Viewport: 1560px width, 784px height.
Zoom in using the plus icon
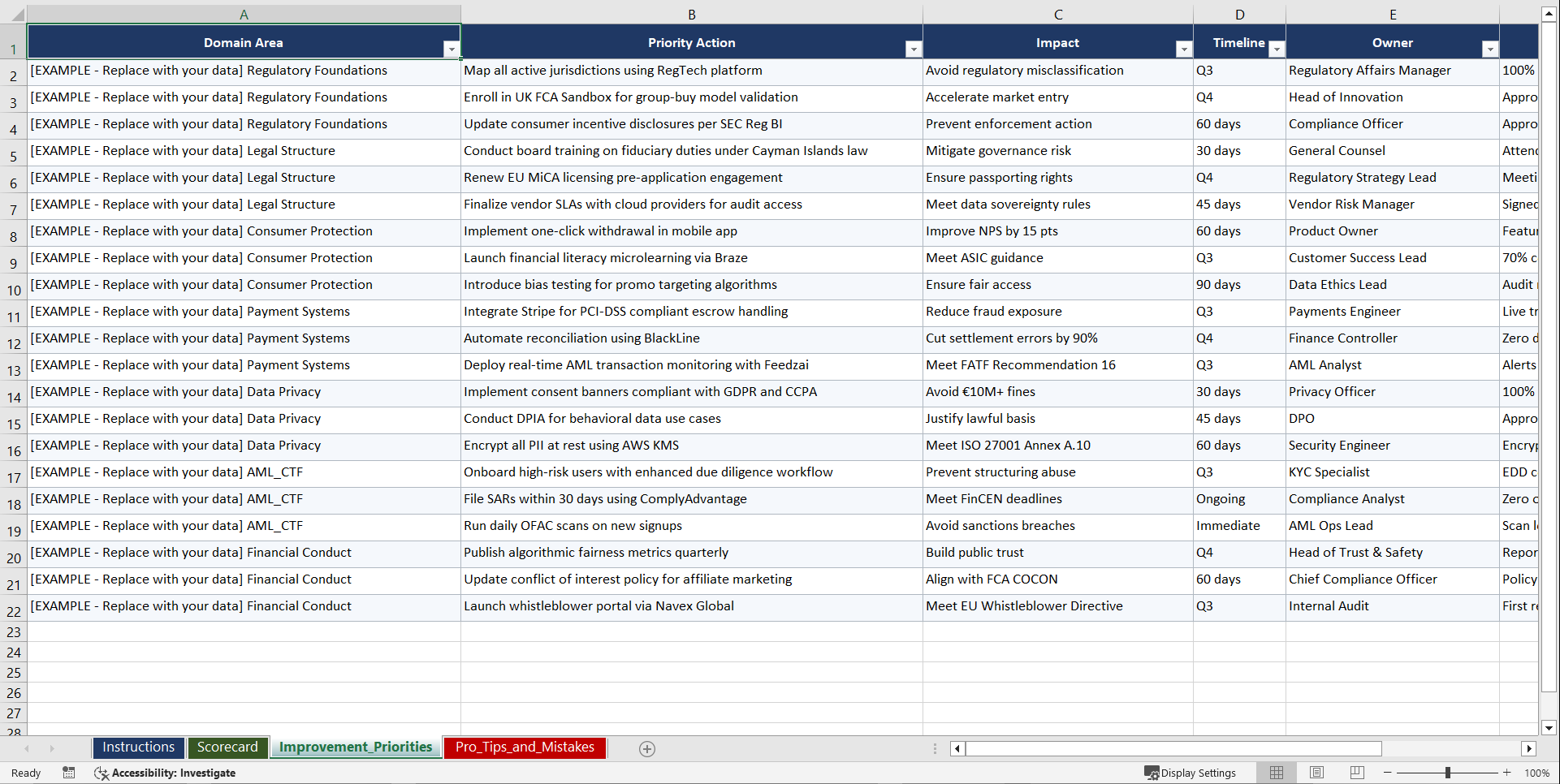tap(1506, 773)
